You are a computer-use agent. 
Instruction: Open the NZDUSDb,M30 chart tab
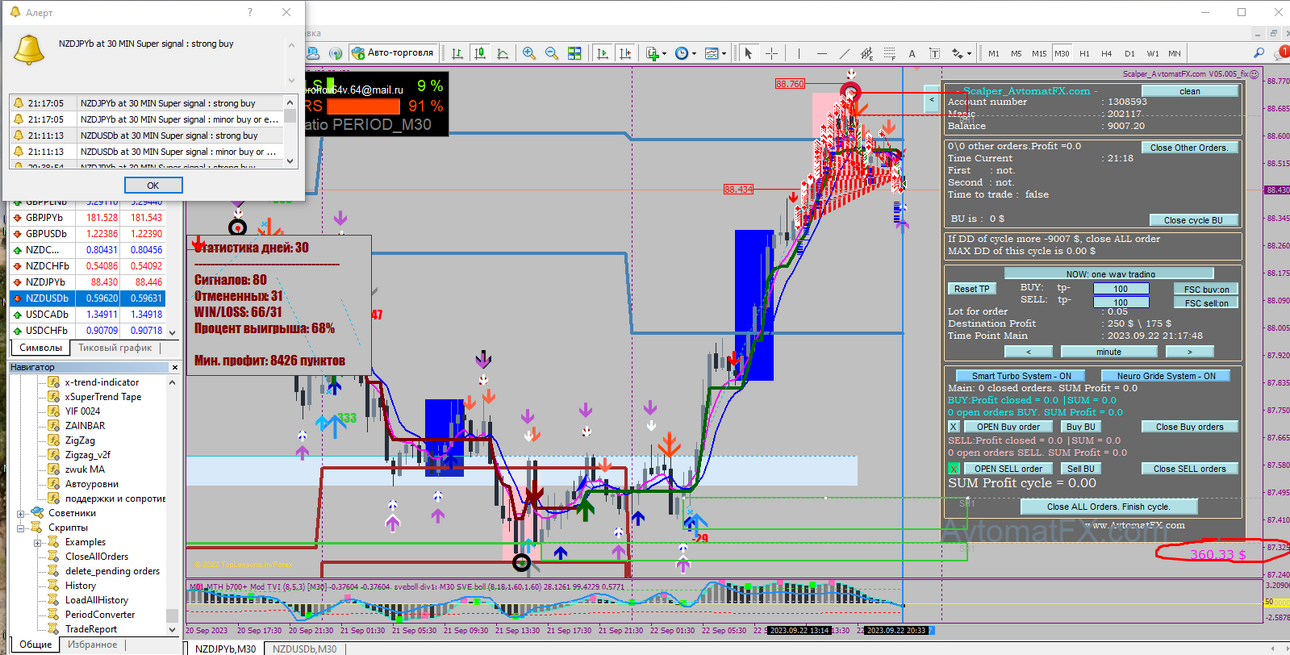pos(306,648)
